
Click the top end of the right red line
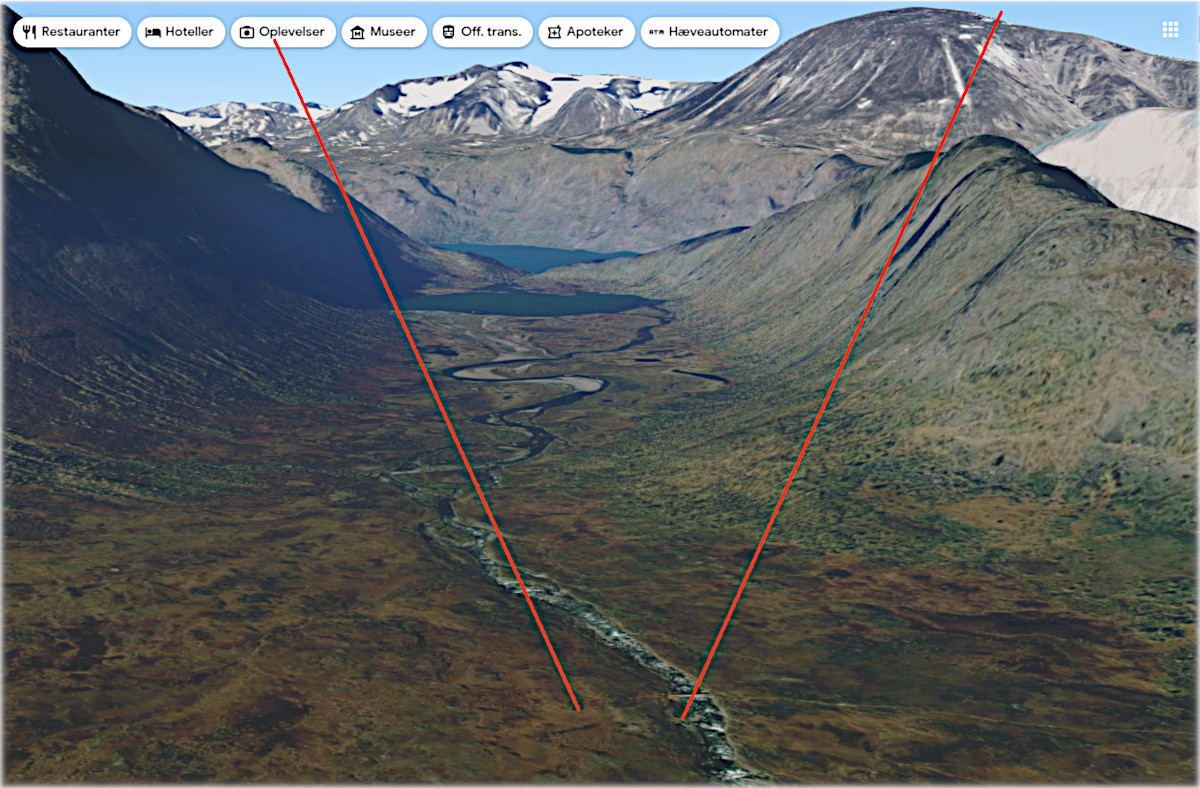1000,13
